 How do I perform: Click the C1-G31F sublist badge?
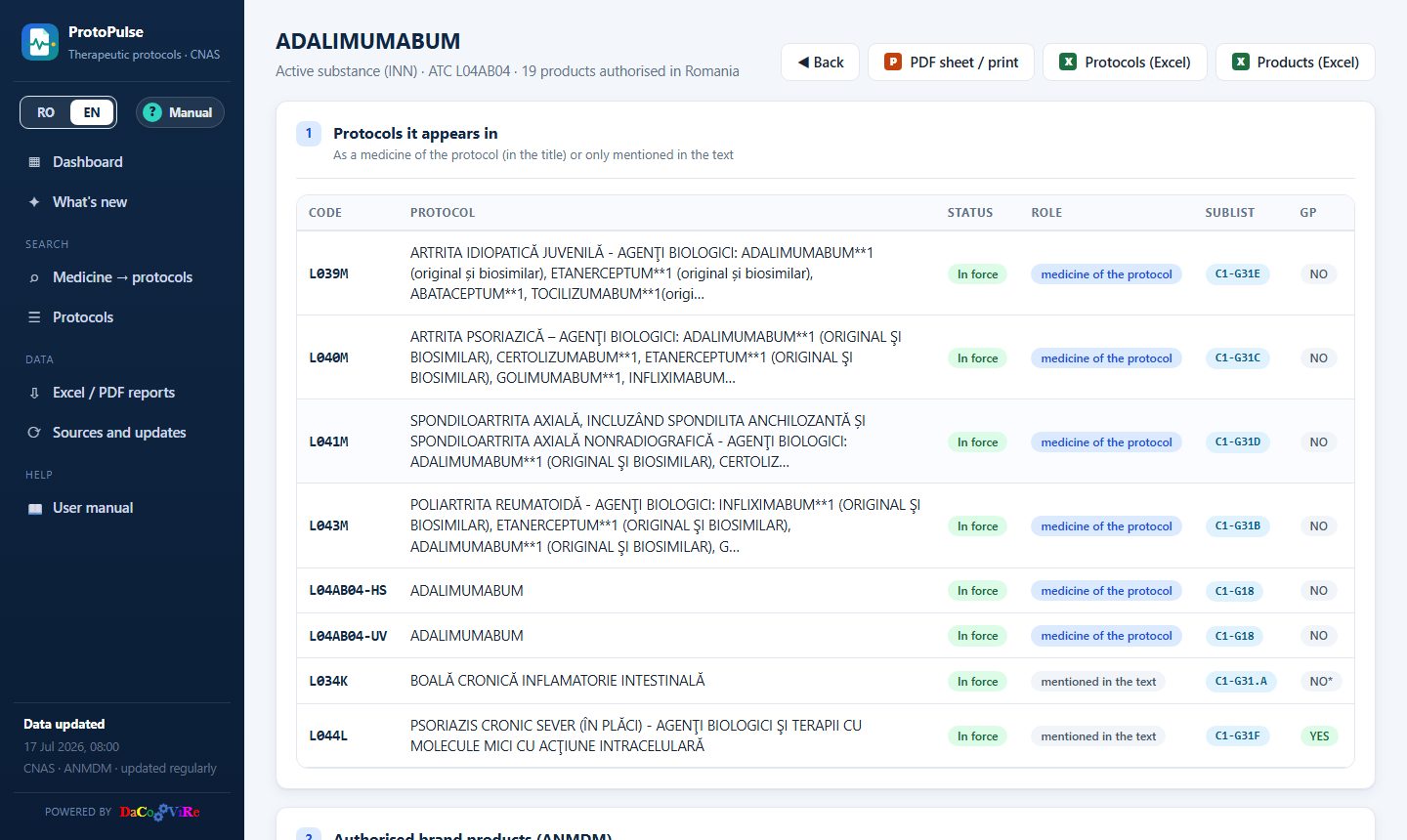pos(1237,736)
